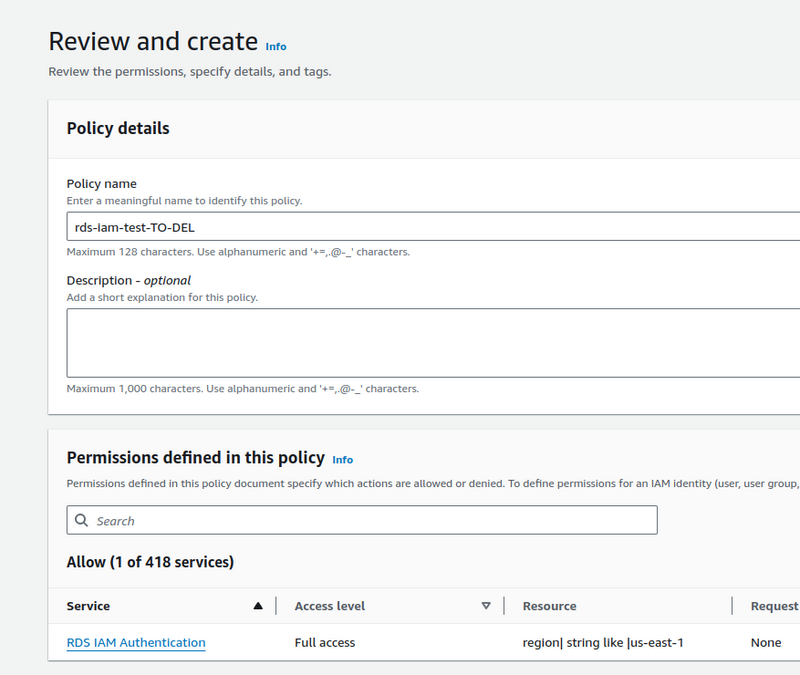Sort by the Access level column header
800x675 pixels.
(x=330, y=606)
